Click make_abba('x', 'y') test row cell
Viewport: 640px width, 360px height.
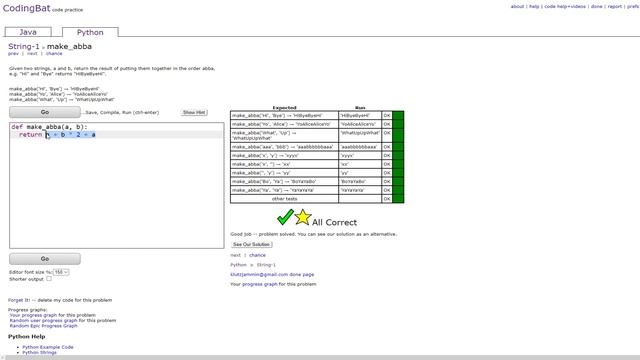coord(284,156)
